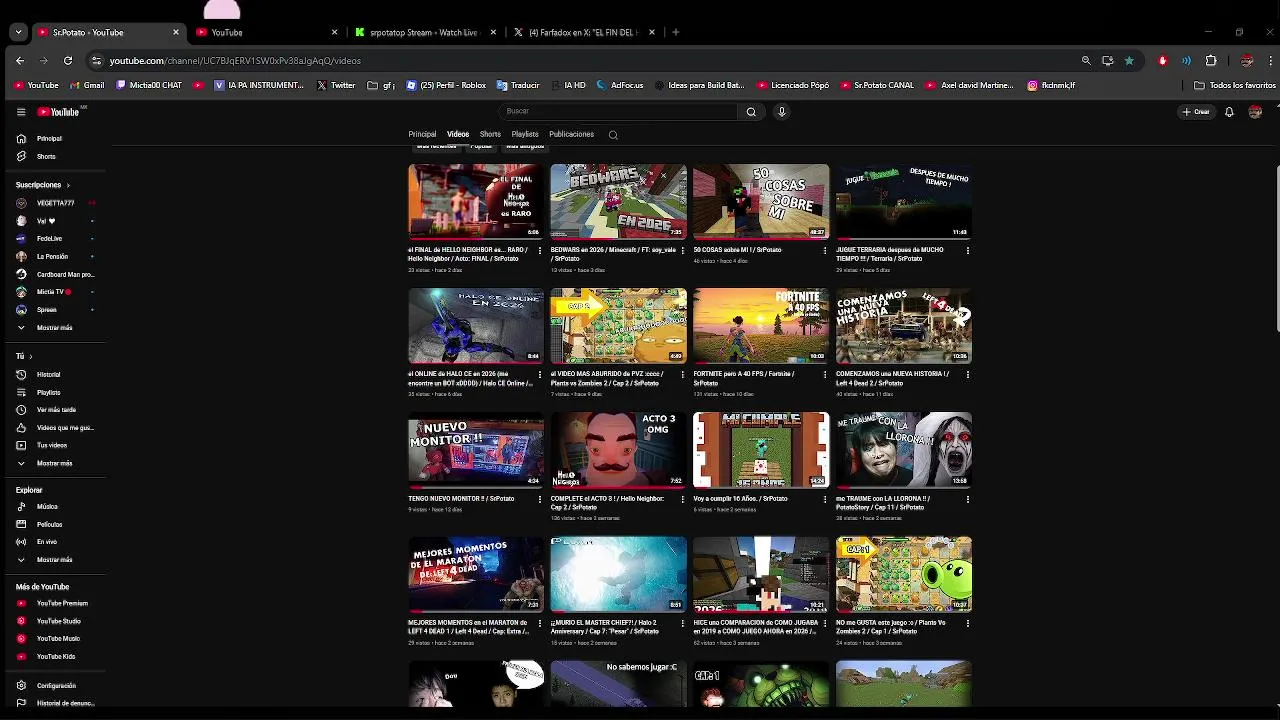The image size is (1280, 720).
Task: Open Música under Explorar
Action: [x=47, y=507]
